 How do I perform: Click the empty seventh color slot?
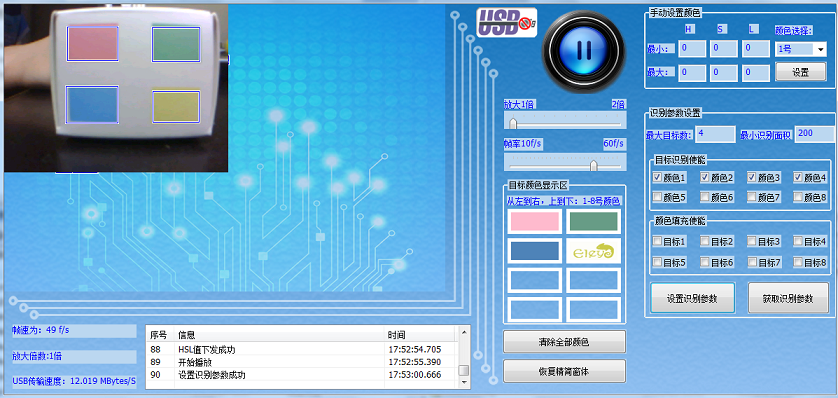pos(534,309)
